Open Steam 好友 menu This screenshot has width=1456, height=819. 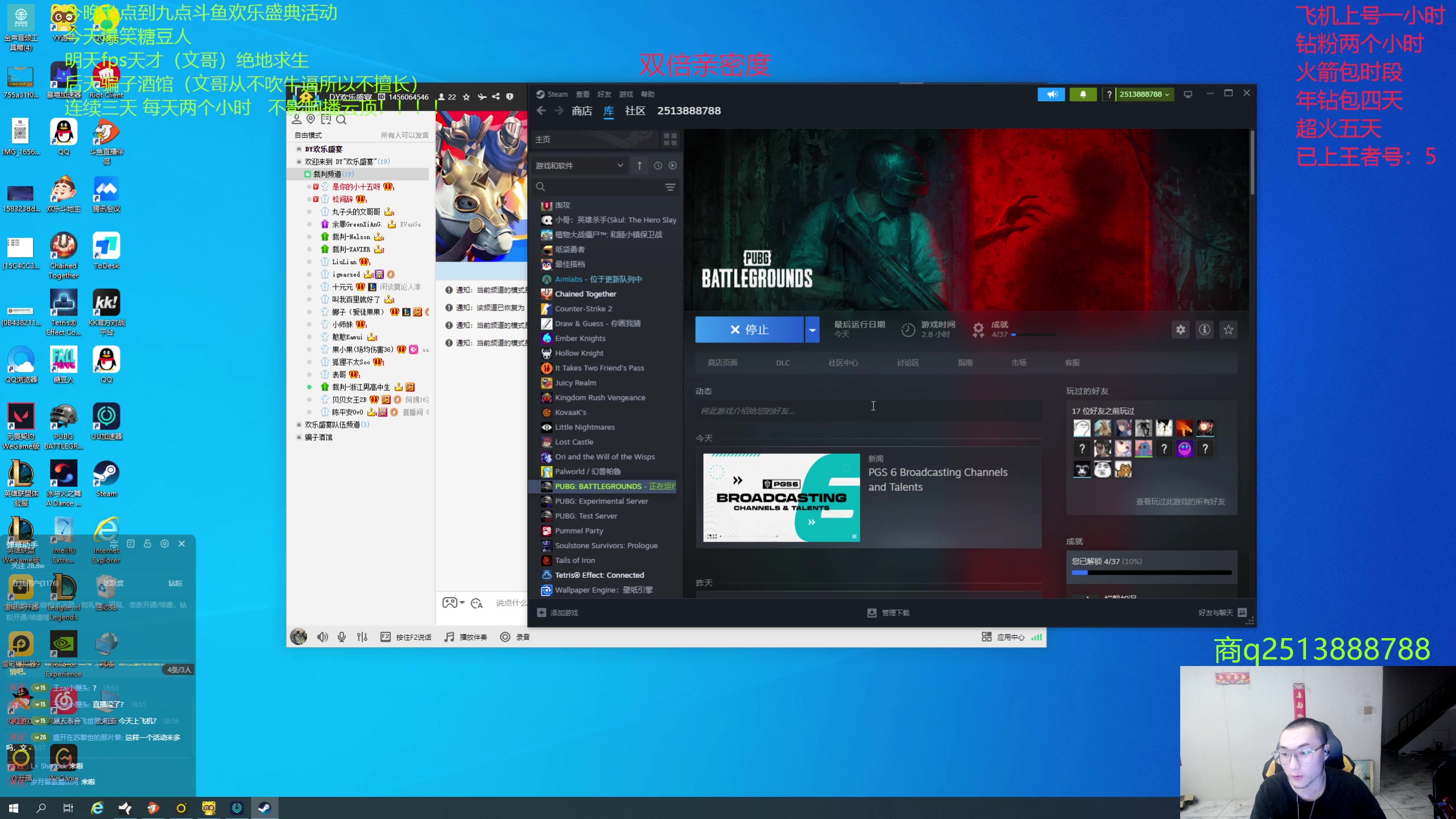click(604, 94)
